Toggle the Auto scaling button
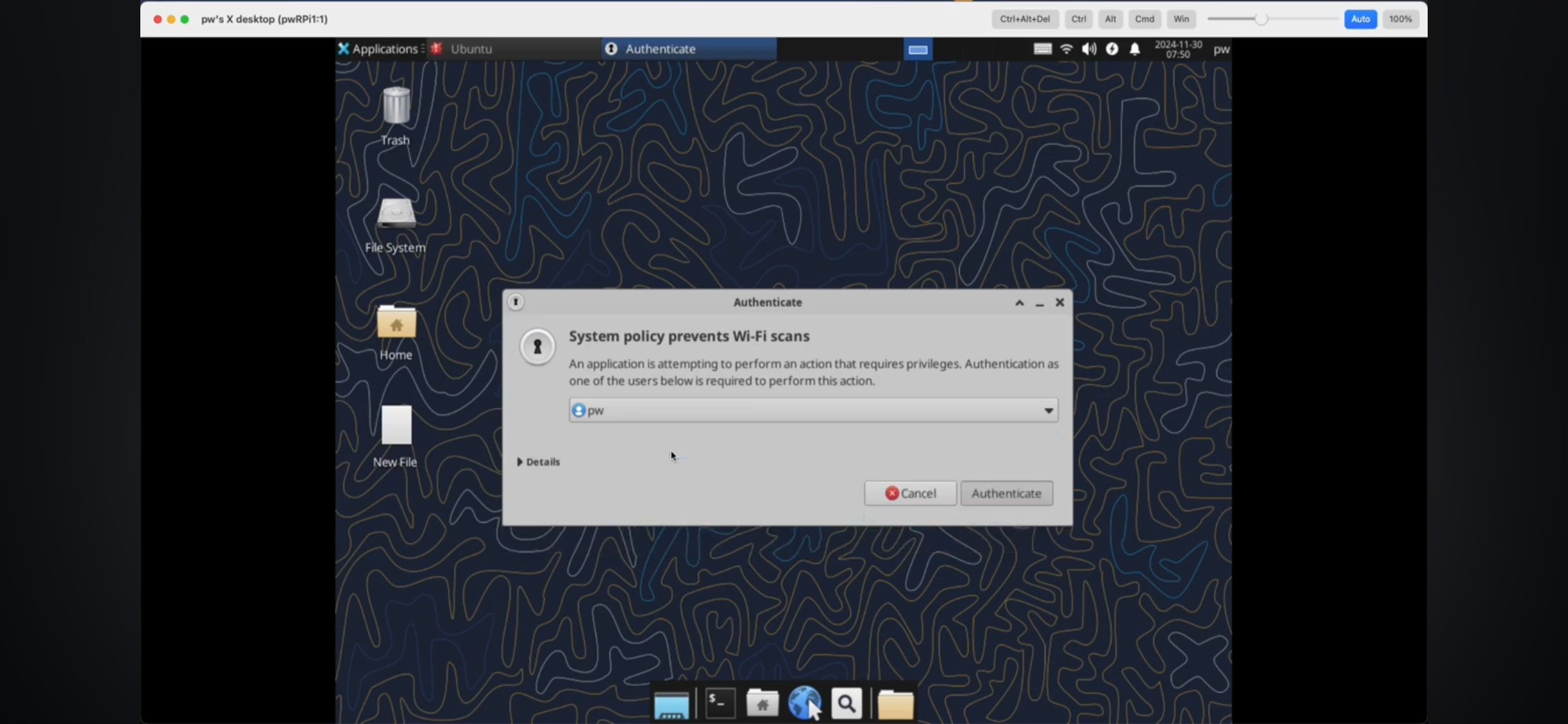 (1359, 19)
